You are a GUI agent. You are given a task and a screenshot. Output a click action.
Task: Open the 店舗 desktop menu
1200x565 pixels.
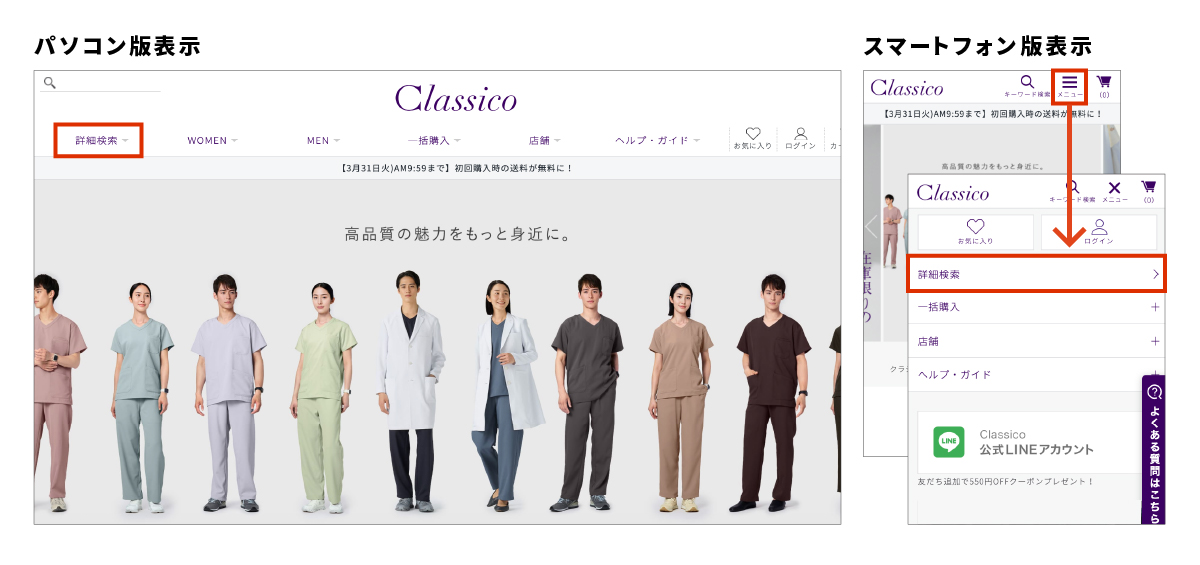[545, 140]
